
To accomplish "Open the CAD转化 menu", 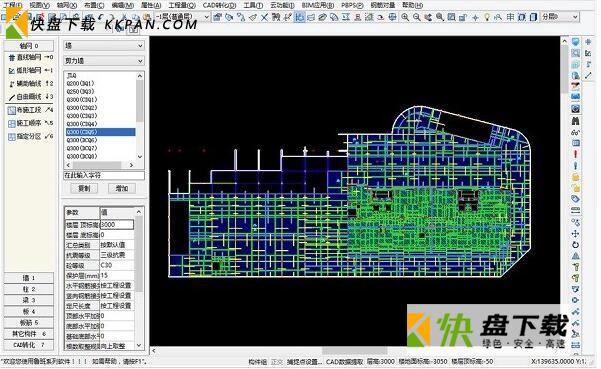I will tap(219, 5).
